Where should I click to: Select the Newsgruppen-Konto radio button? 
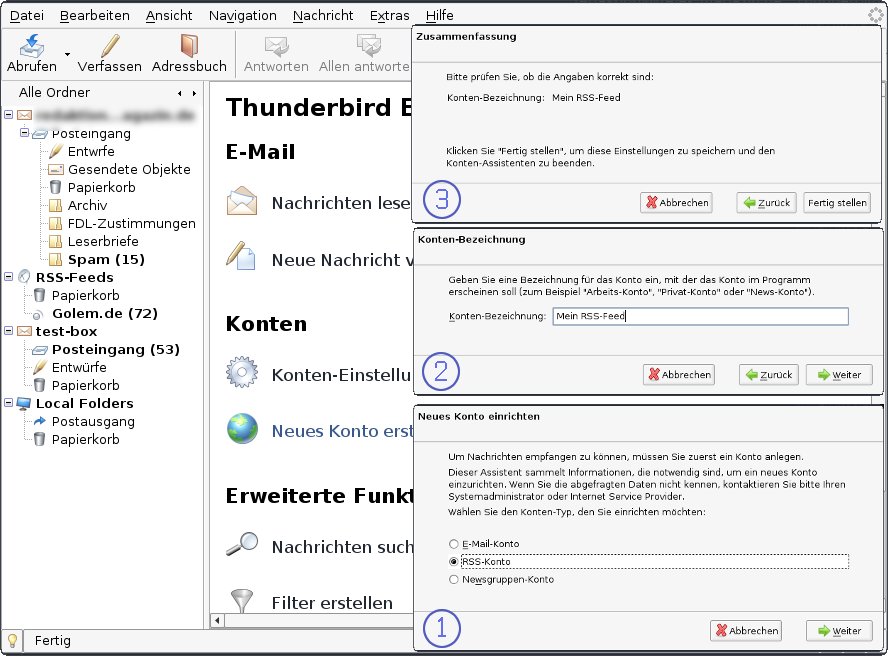tap(453, 579)
